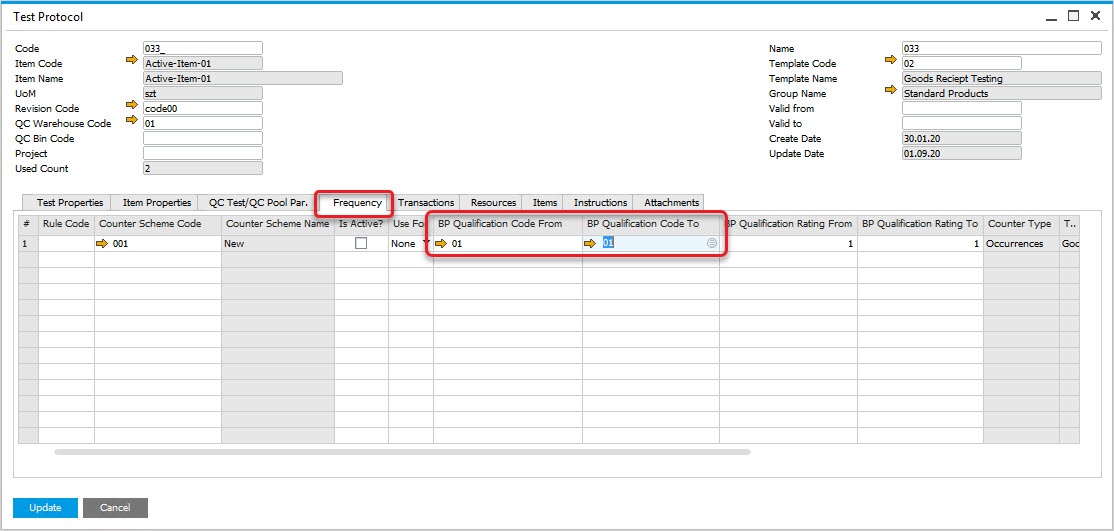Select the Counter Type cell showing Occurrences
The image size is (1114, 531).
point(1019,243)
